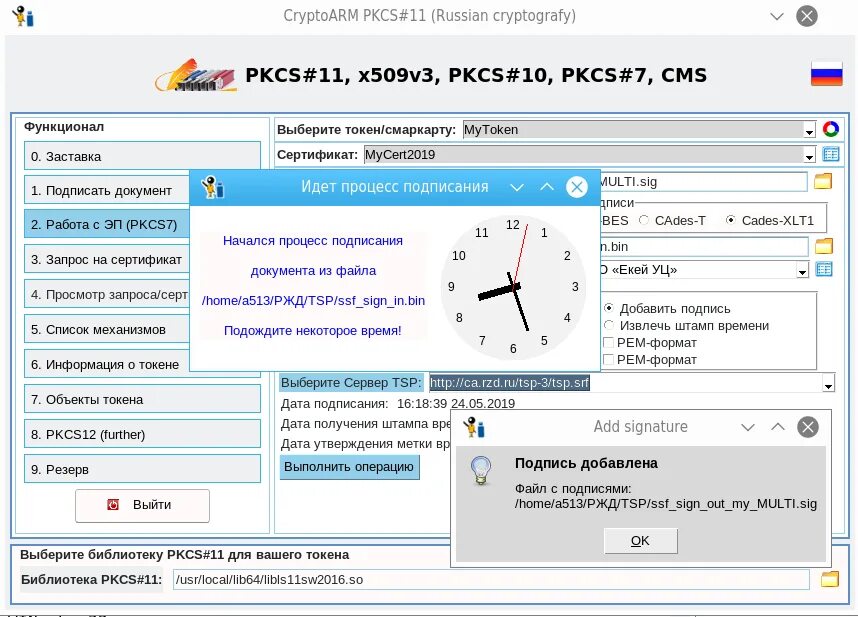Click Выполнить операцию button
This screenshot has width=858, height=617.
[x=349, y=467]
